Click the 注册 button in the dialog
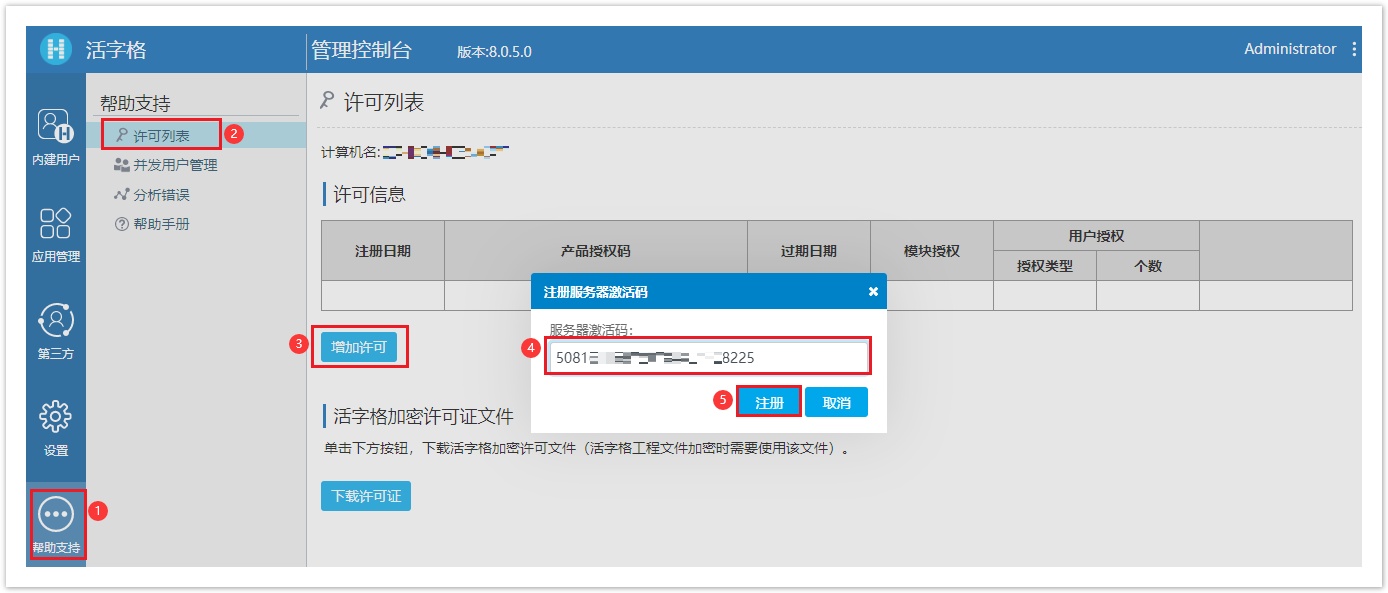This screenshot has height=593, width=1388. coord(769,402)
